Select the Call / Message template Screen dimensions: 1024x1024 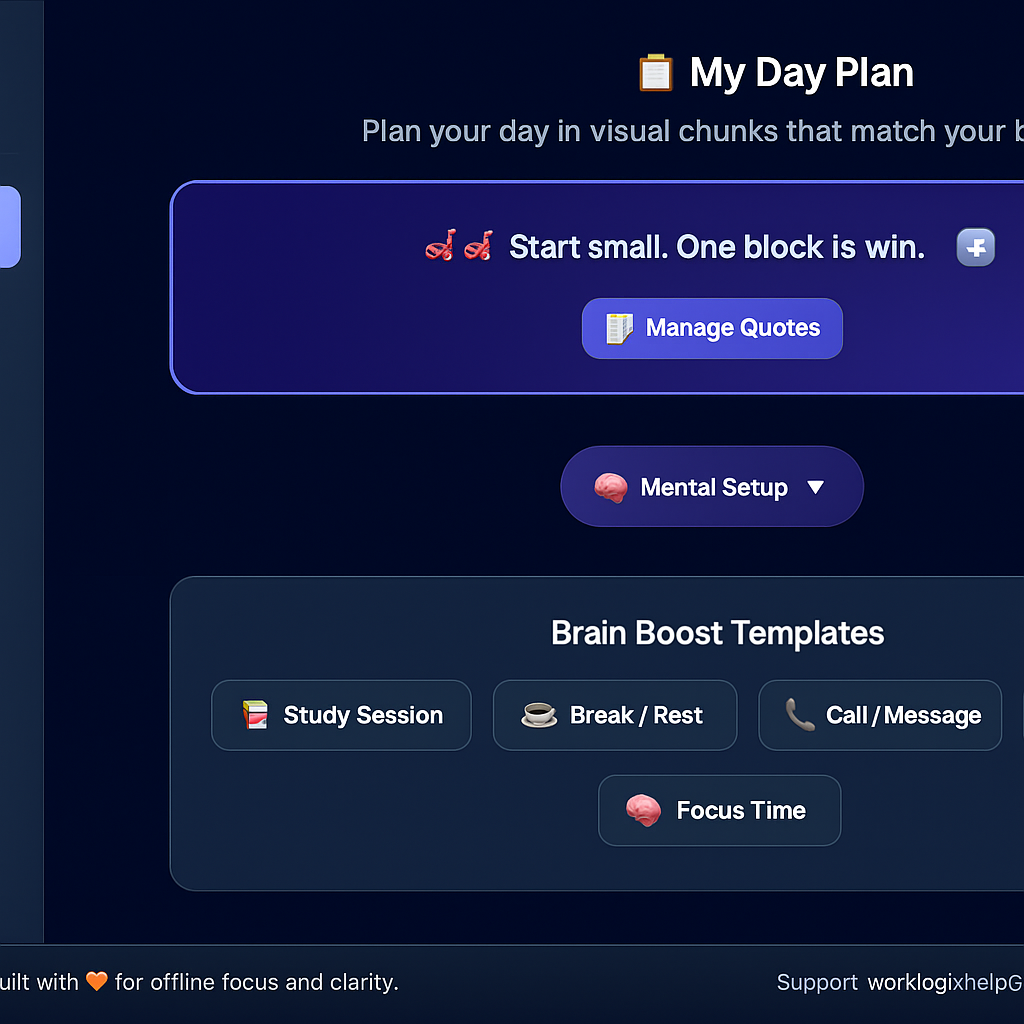point(880,715)
